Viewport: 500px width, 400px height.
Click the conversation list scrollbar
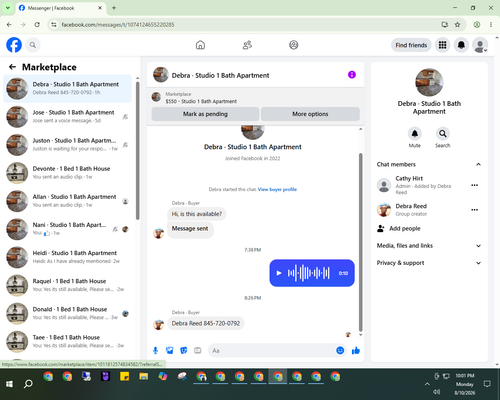click(x=137, y=150)
